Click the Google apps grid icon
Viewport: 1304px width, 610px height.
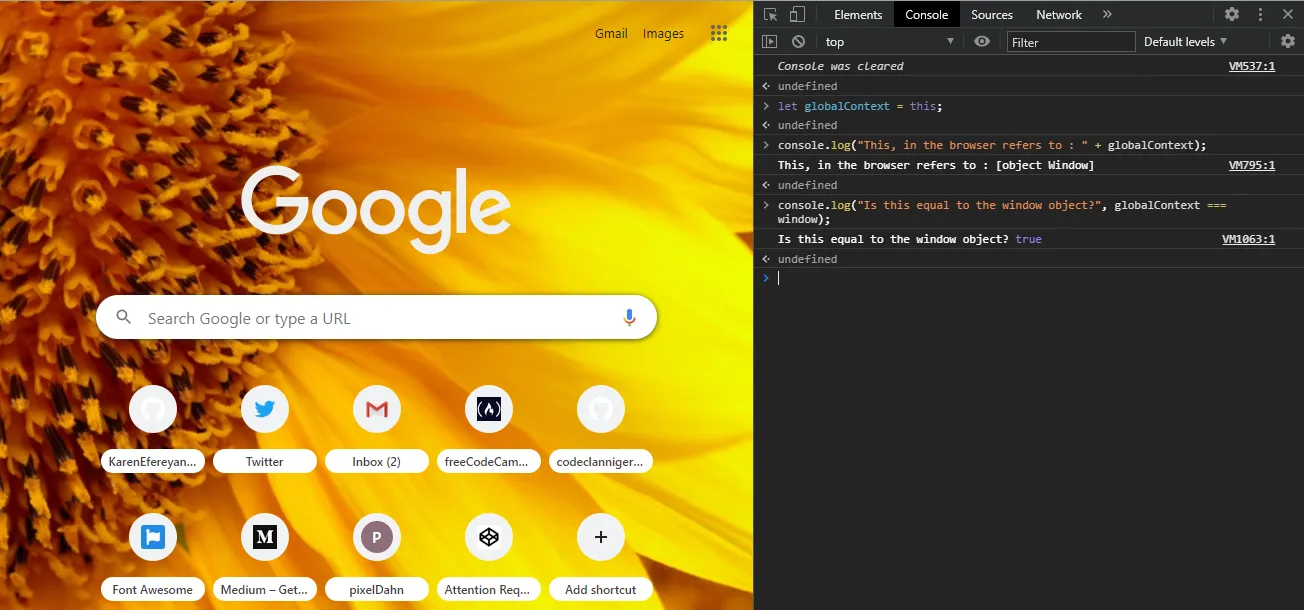tap(718, 33)
